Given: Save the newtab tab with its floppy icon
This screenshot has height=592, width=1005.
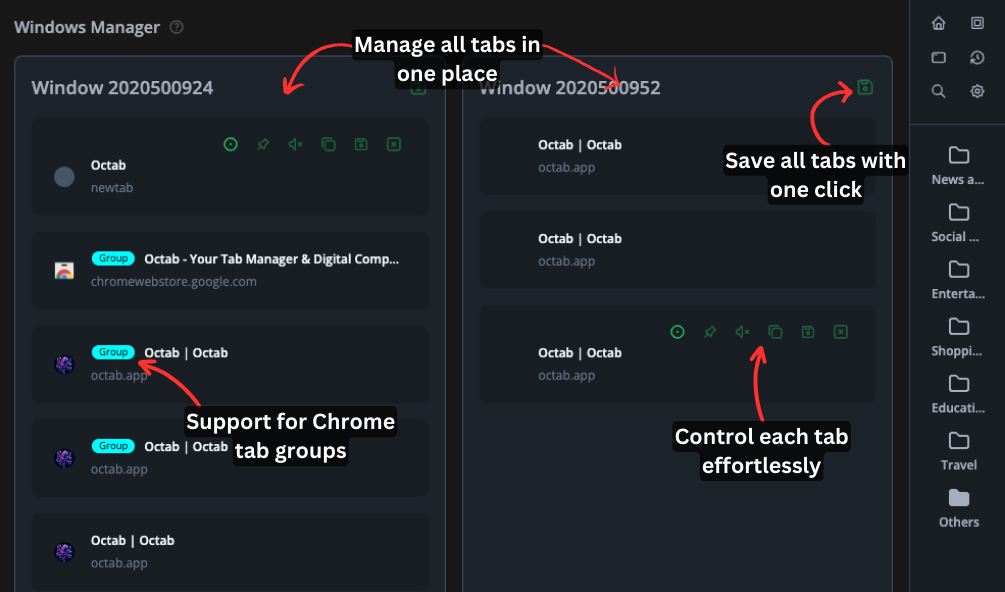Looking at the screenshot, I should click(361, 144).
